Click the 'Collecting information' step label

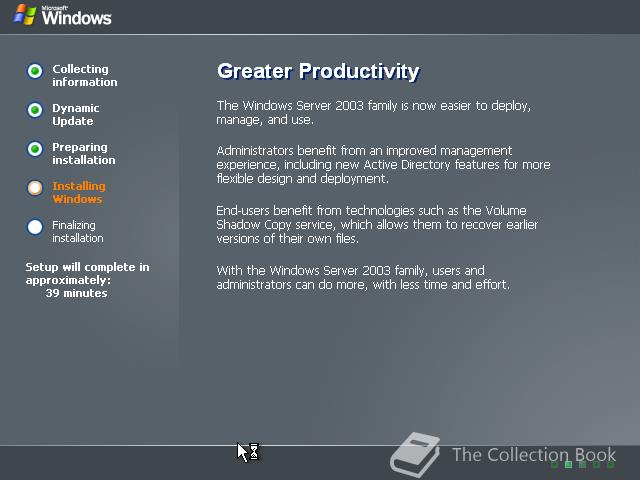click(84, 76)
